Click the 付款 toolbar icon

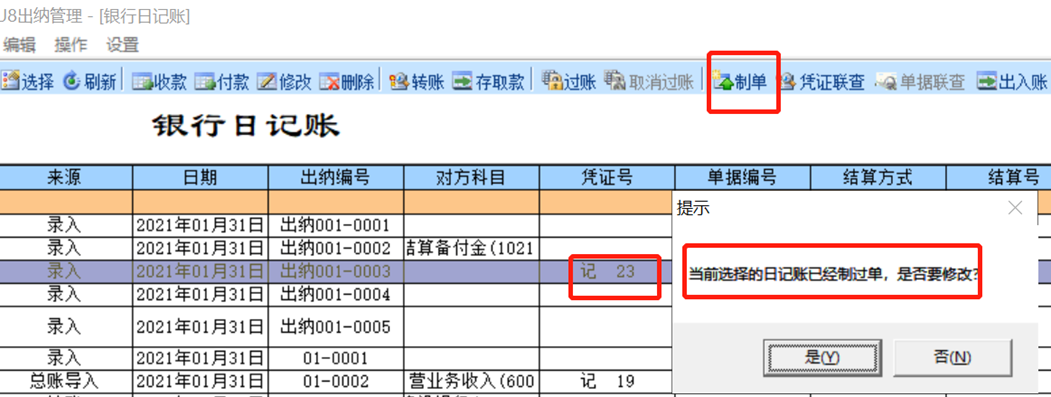tap(204, 82)
